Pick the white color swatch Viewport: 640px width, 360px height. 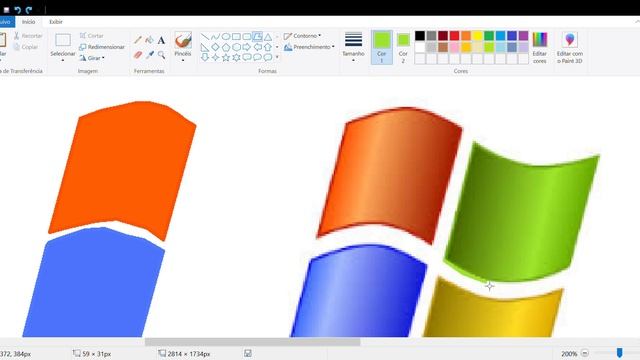[x=420, y=47]
